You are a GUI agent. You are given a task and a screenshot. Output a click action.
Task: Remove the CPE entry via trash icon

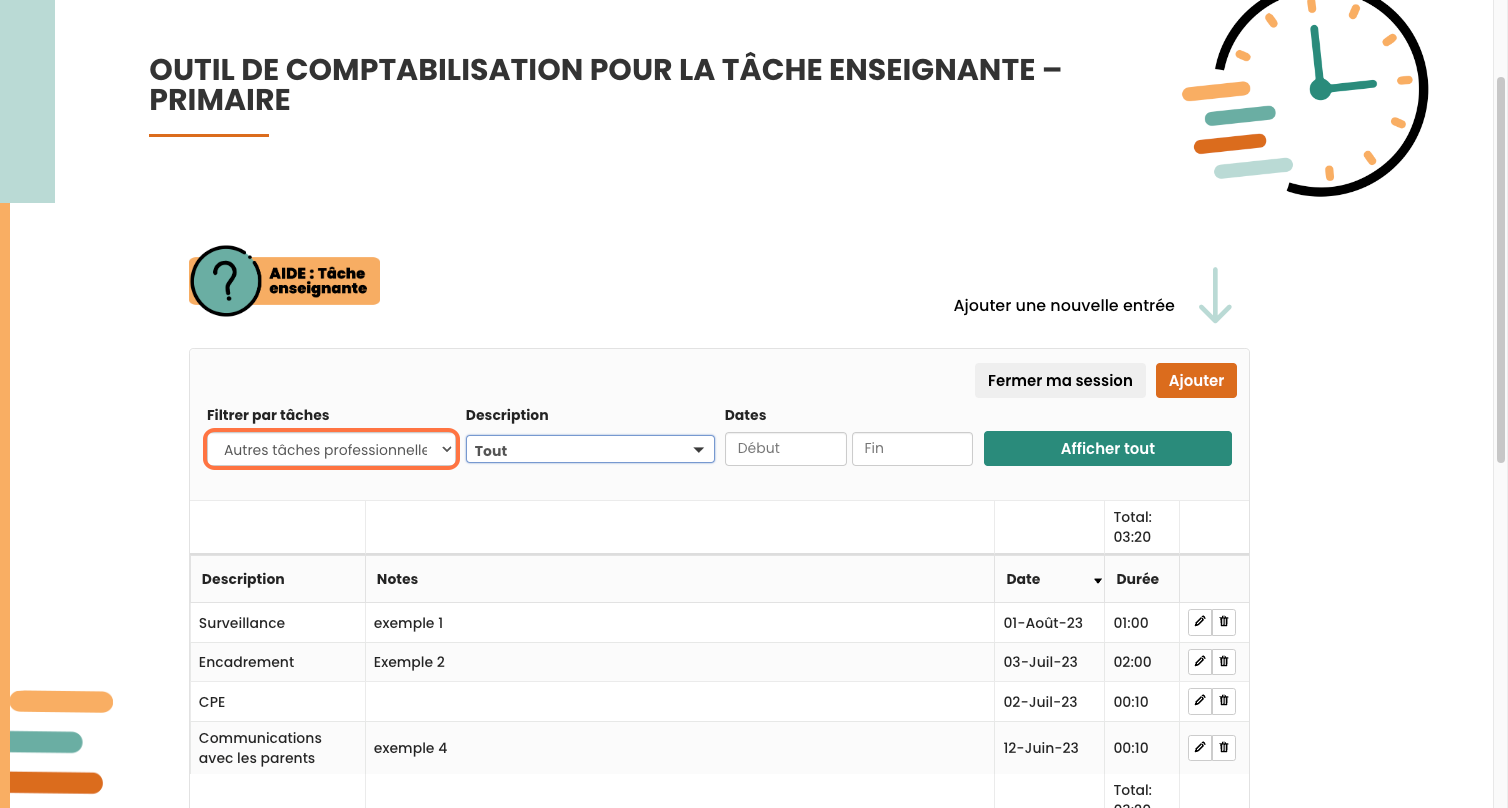[1224, 701]
